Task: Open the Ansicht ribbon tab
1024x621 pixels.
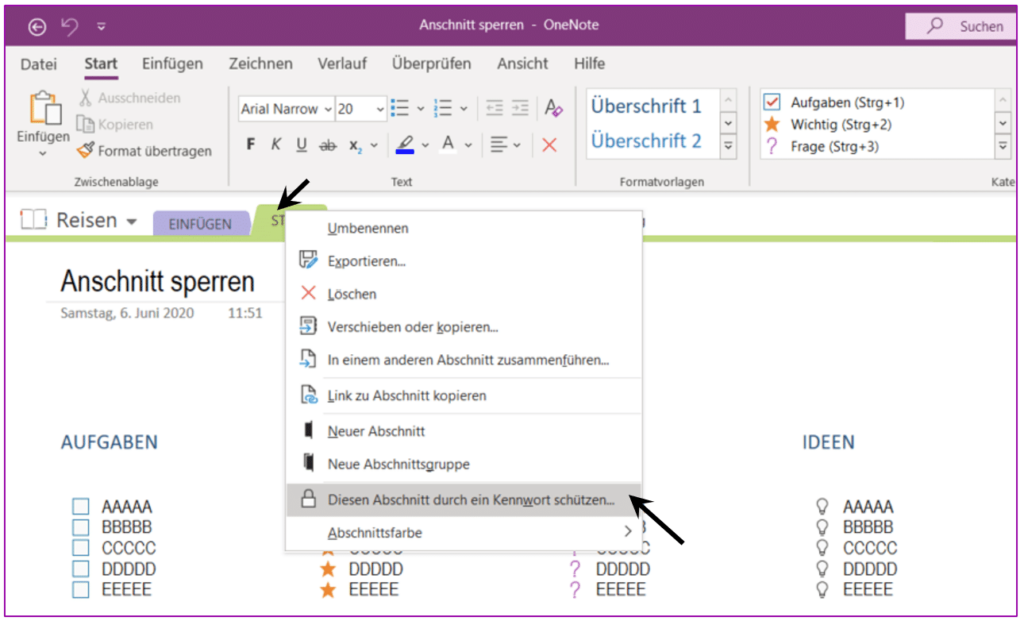Action: pyautogui.click(x=522, y=64)
